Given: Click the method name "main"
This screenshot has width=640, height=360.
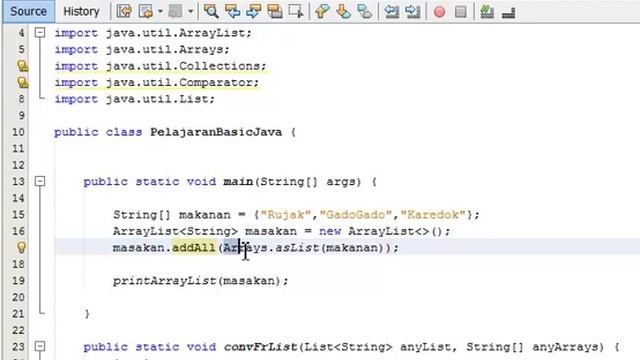Looking at the screenshot, I should pos(238,181).
